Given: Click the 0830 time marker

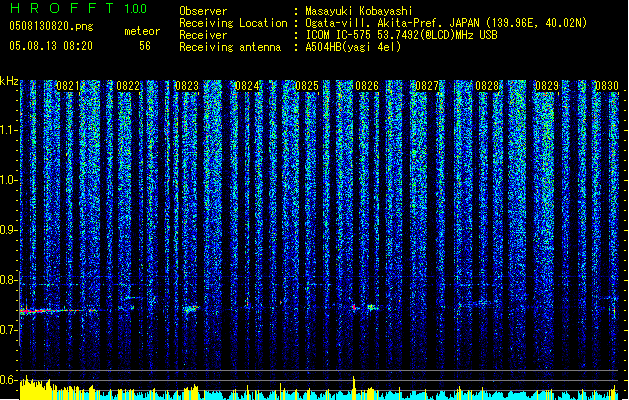Looking at the screenshot, I should click(x=607, y=86).
